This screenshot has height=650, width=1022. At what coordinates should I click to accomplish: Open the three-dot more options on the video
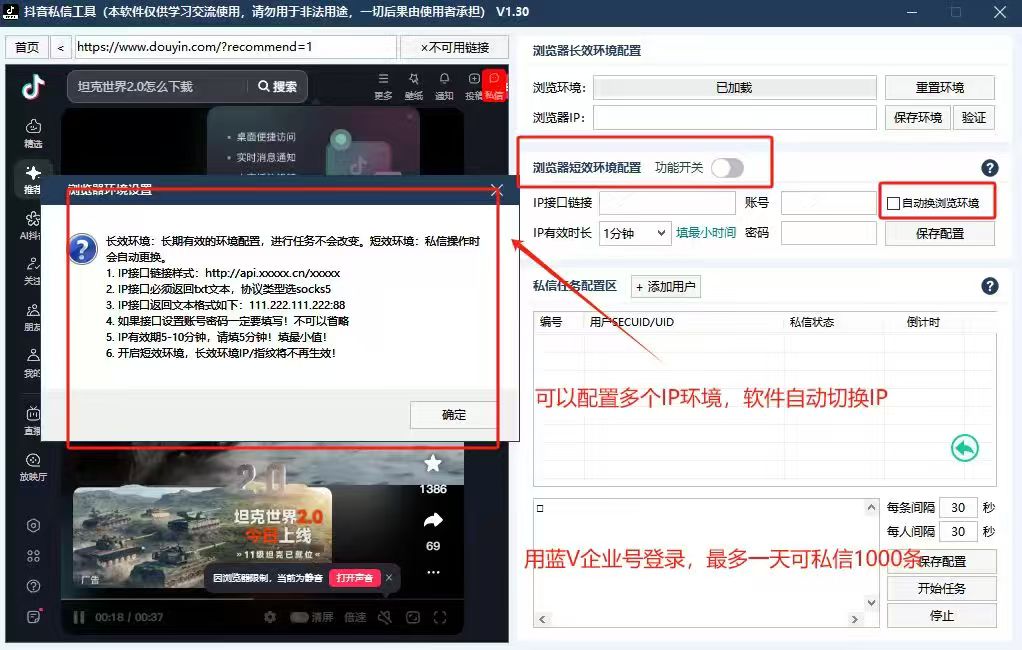tap(433, 572)
